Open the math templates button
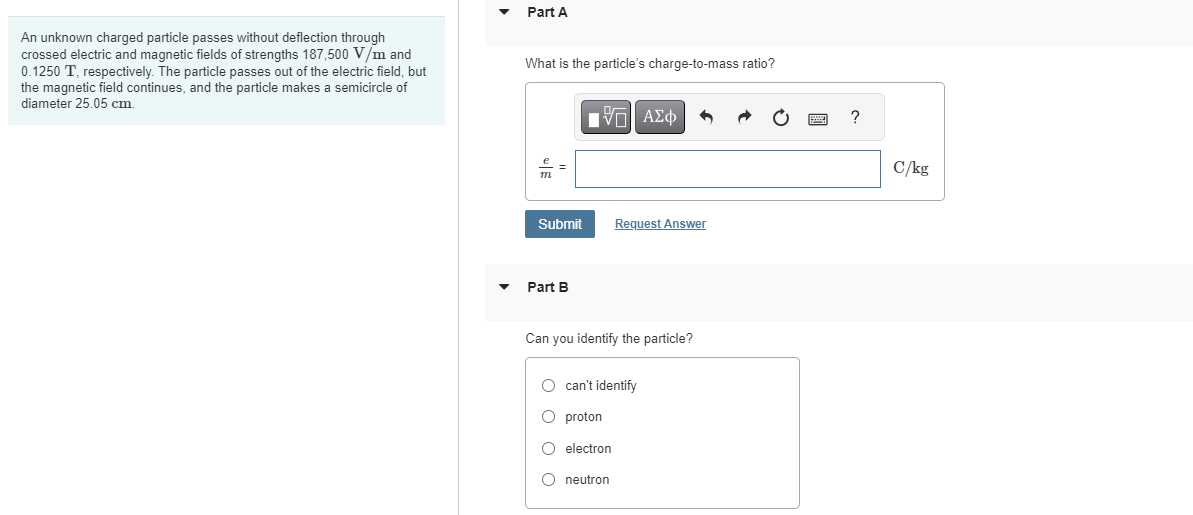1193x515 pixels. [x=608, y=118]
